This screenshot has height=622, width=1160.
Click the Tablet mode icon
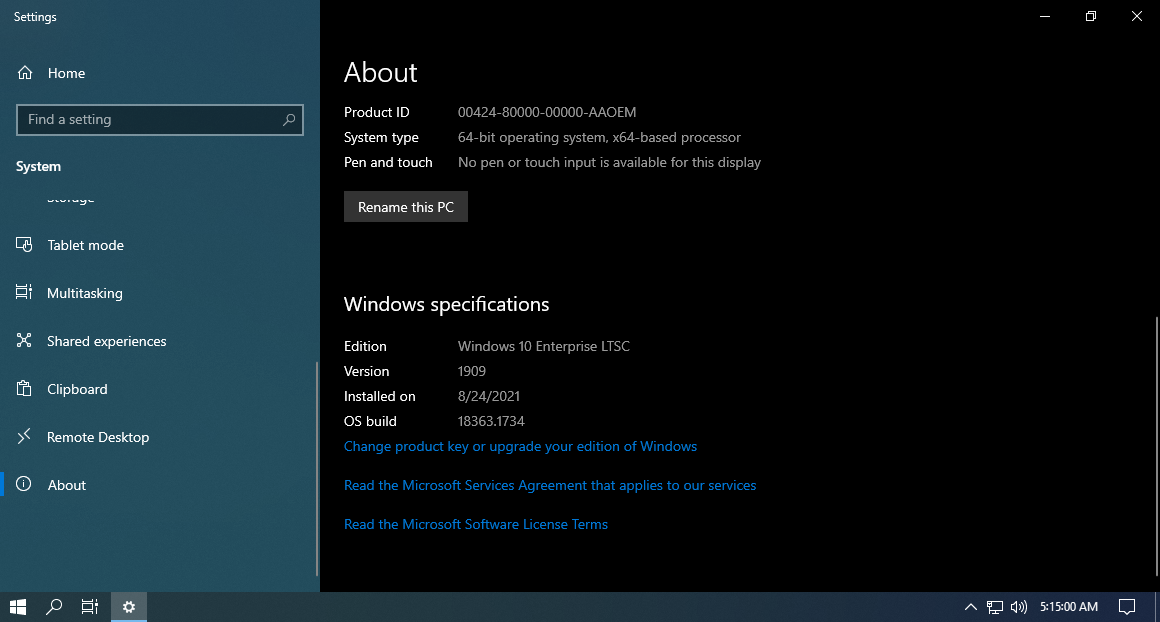[x=24, y=245]
